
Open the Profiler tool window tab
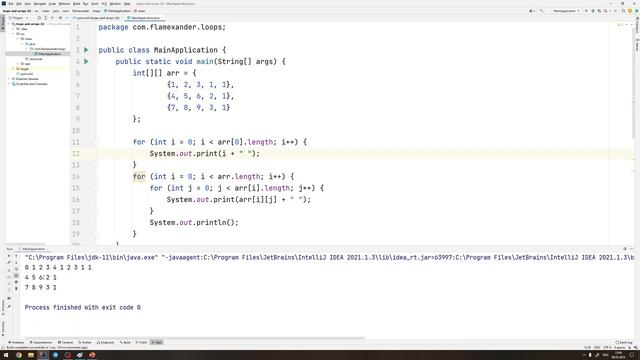(x=85, y=342)
